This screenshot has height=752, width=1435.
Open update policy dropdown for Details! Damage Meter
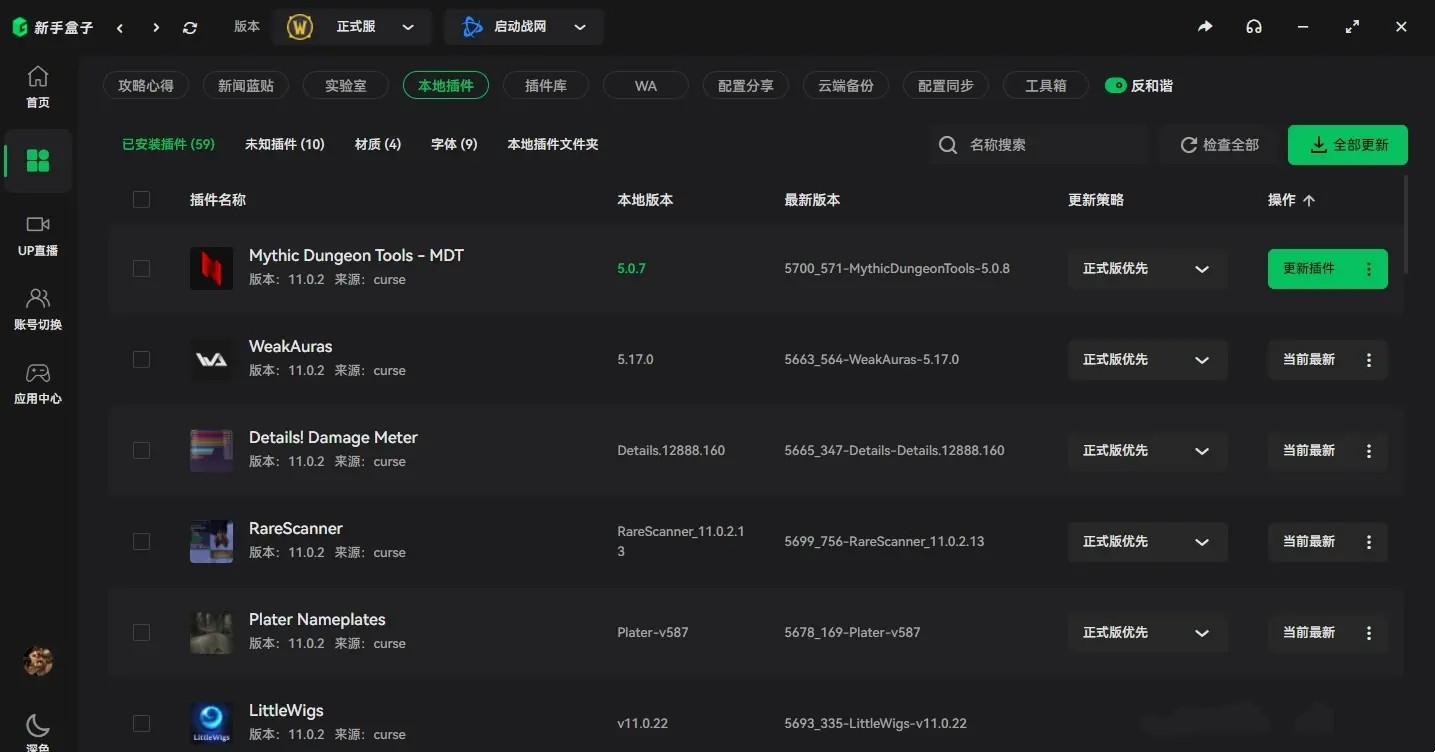(1147, 451)
